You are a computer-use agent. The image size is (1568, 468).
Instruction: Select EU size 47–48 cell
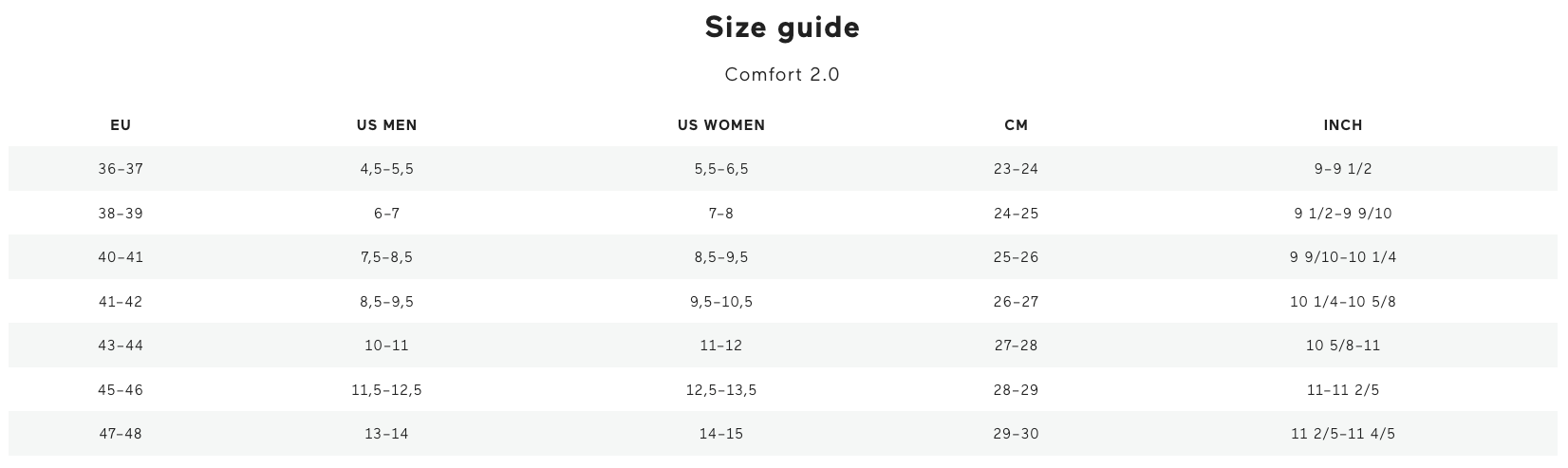(121, 434)
